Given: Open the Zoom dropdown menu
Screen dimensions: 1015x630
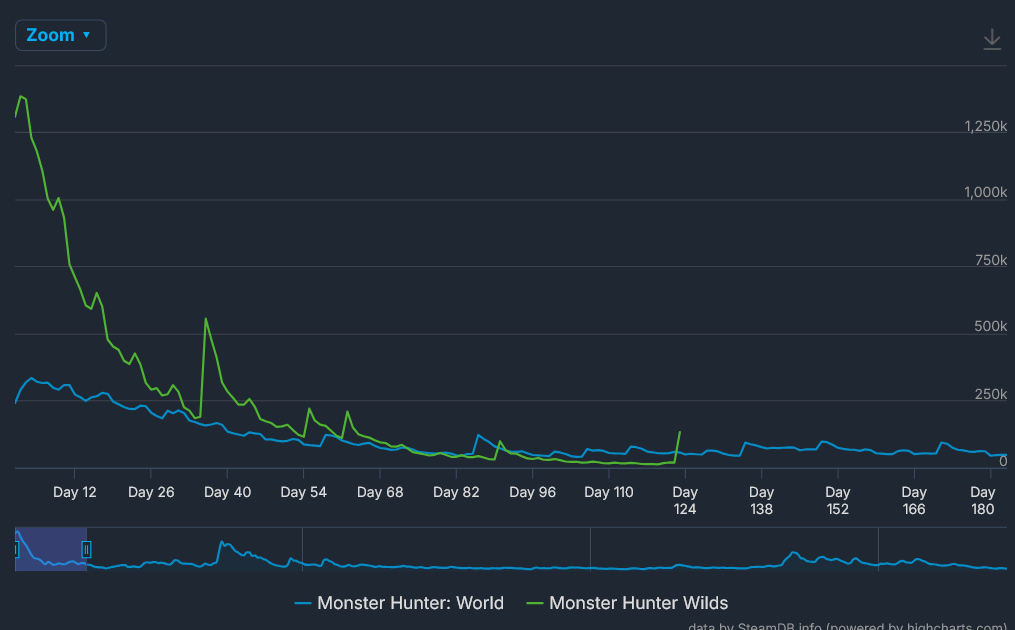Looking at the screenshot, I should [x=60, y=35].
